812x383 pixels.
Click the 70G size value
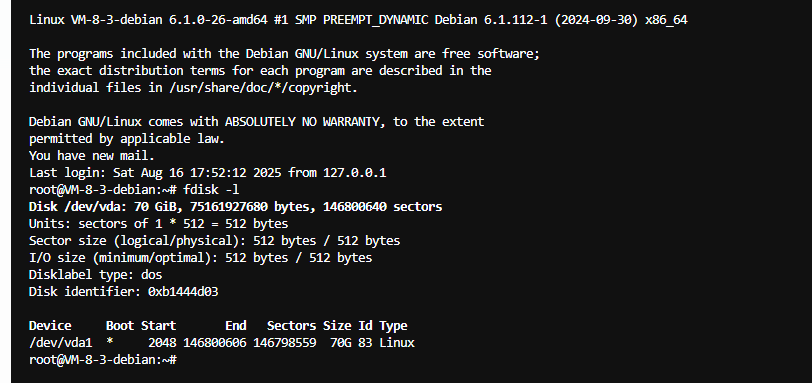341,343
